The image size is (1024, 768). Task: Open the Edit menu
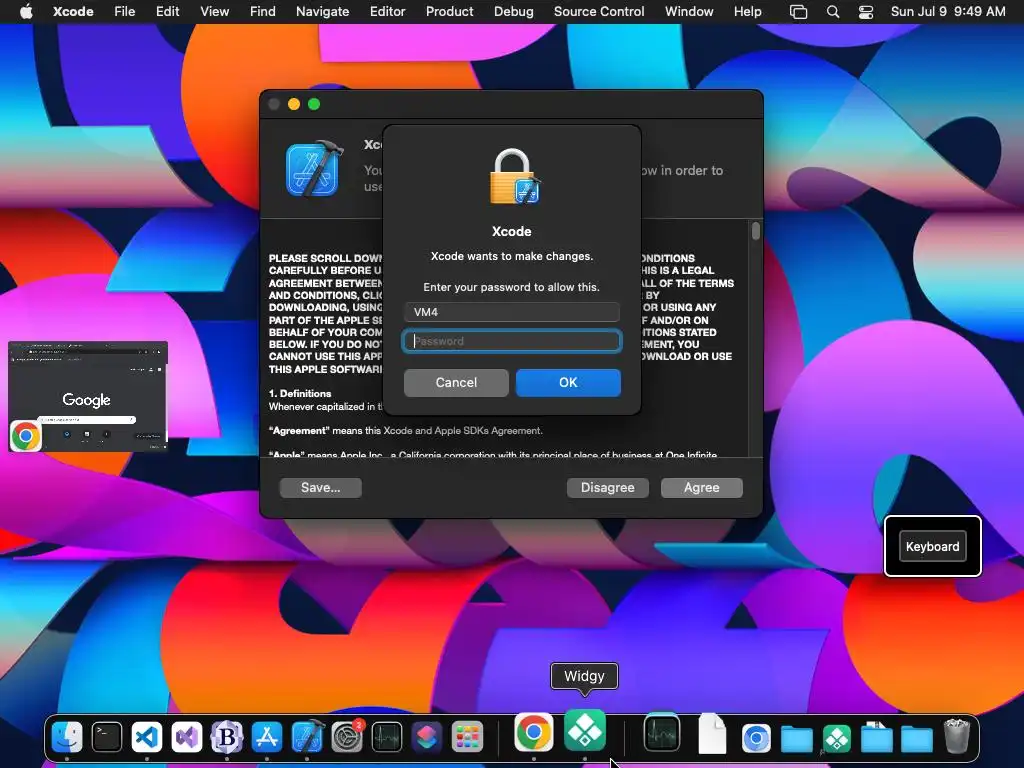pos(167,11)
